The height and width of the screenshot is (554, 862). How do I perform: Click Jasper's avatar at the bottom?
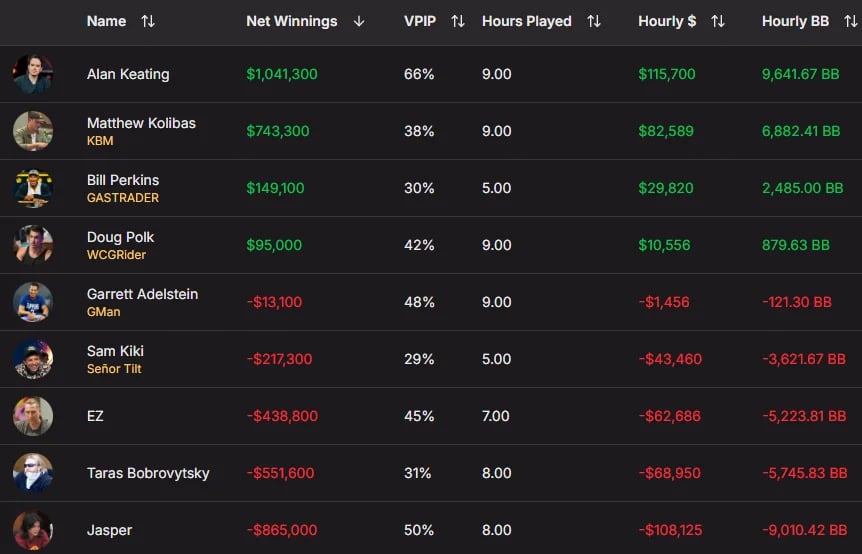(33, 530)
